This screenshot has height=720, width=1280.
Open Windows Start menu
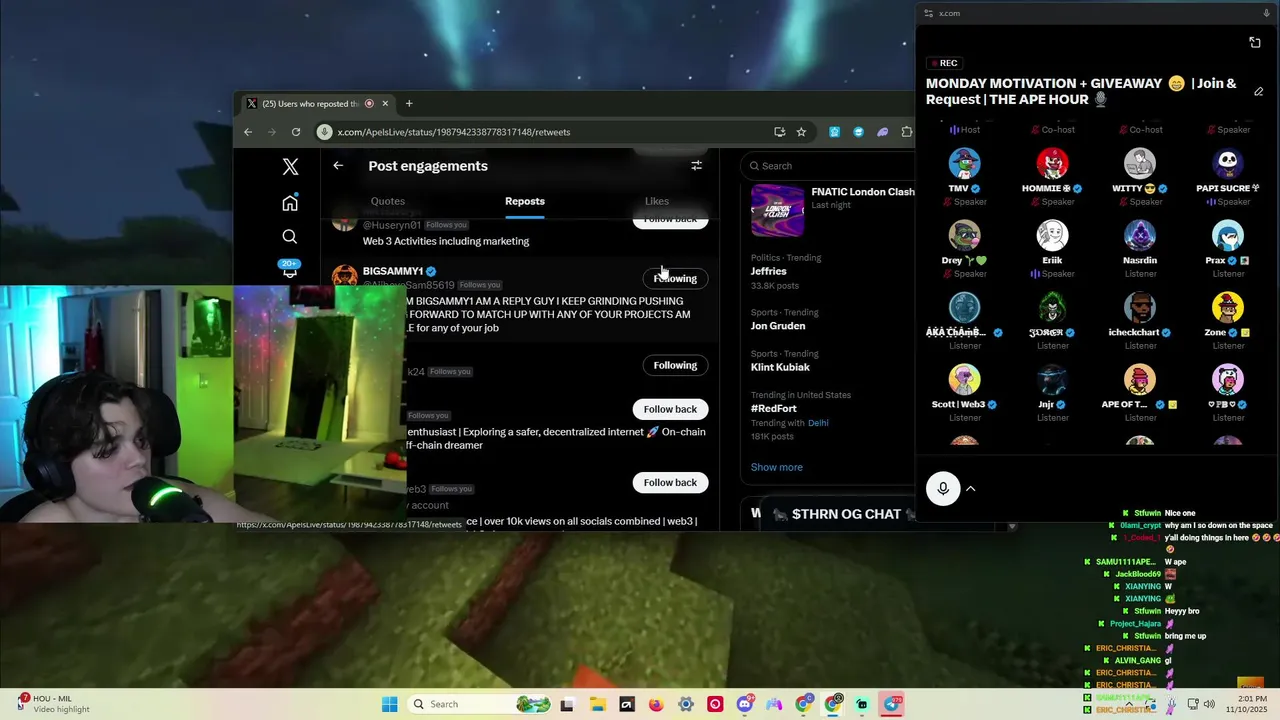389,704
